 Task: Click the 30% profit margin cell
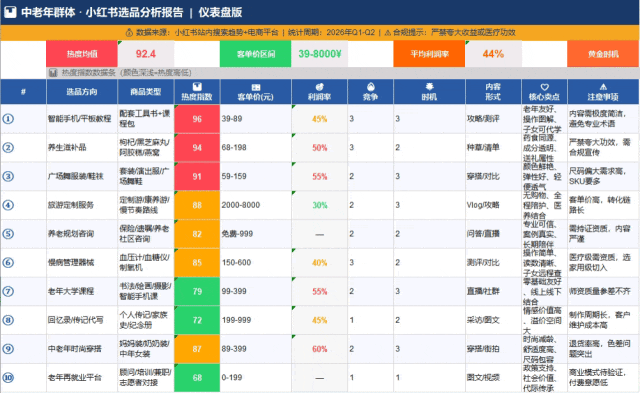pos(320,205)
